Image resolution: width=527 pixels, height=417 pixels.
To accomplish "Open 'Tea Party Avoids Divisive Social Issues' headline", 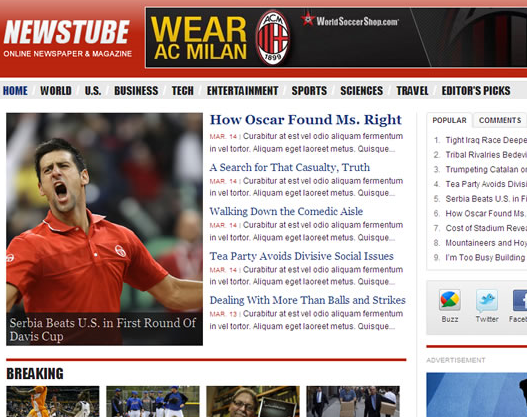I will (301, 256).
